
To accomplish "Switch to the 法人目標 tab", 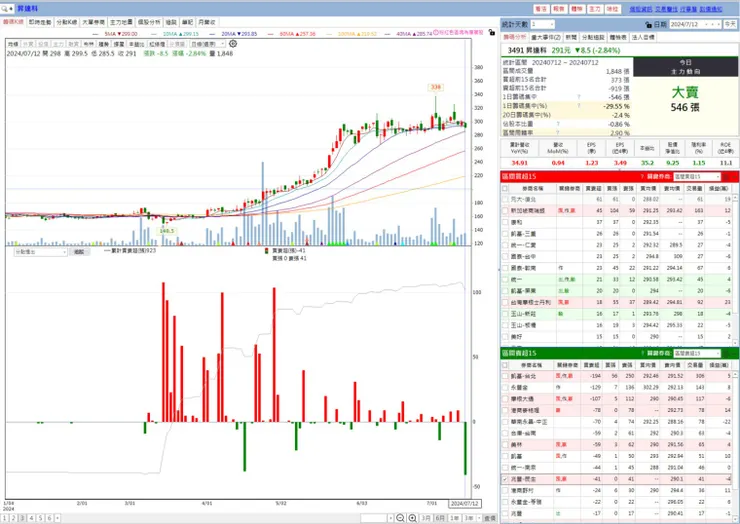I will click(643, 37).
